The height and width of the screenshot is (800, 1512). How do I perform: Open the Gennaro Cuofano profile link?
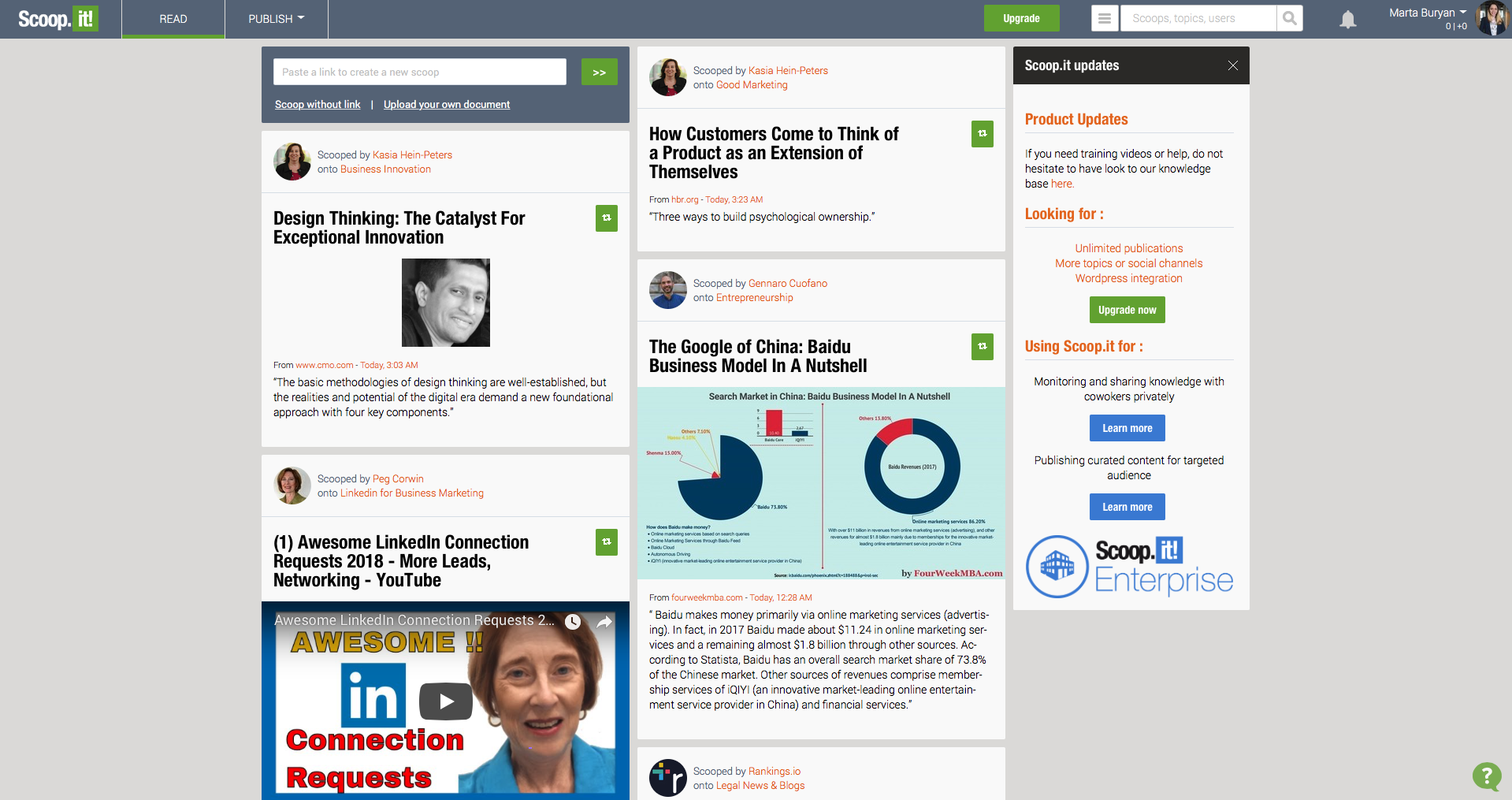[x=788, y=283]
